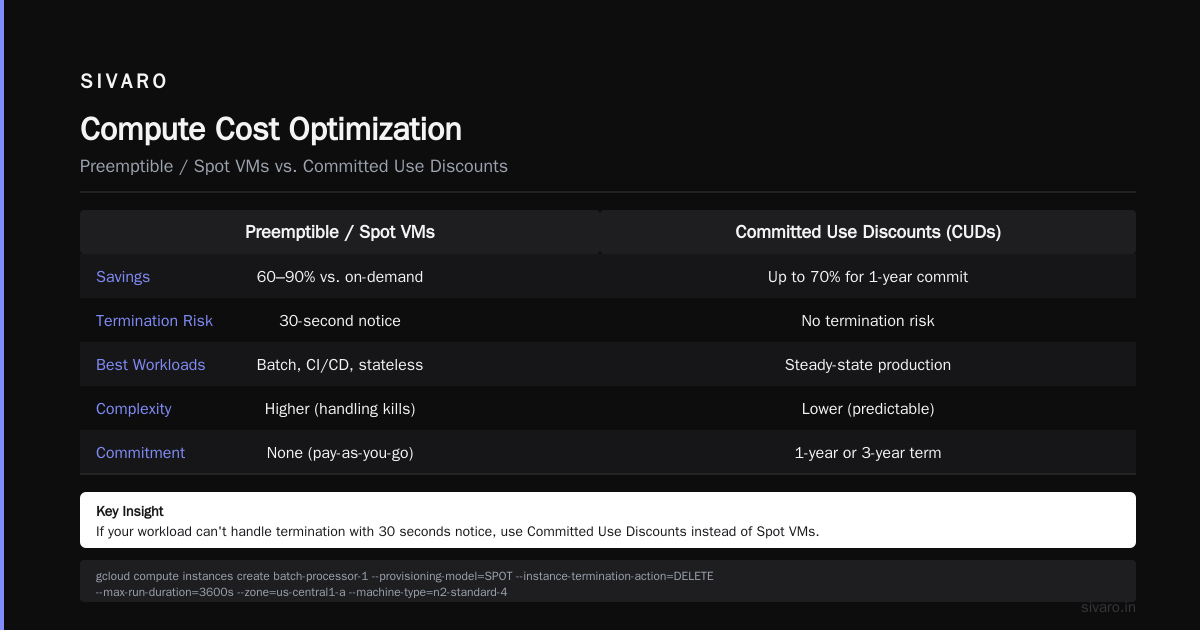
Task: Click the SIVARO brand logo text
Action: (124, 82)
